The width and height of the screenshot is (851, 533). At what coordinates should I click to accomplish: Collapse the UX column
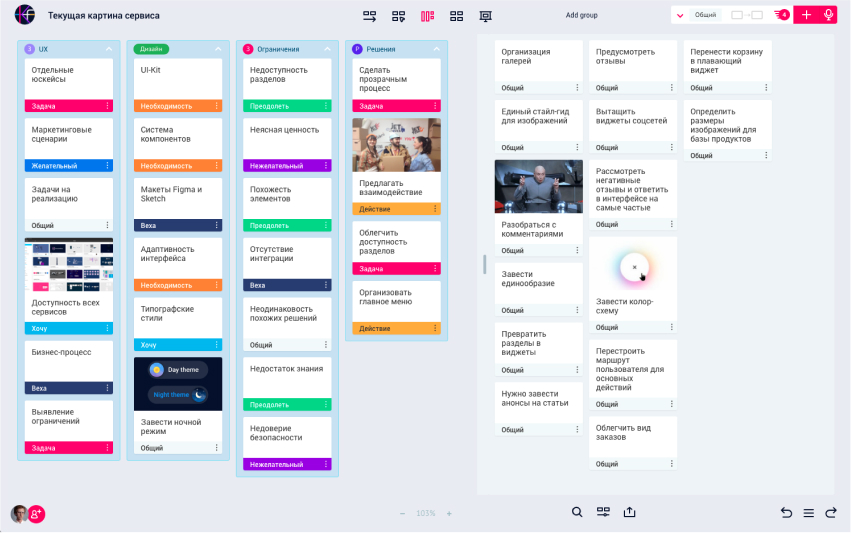click(x=109, y=49)
